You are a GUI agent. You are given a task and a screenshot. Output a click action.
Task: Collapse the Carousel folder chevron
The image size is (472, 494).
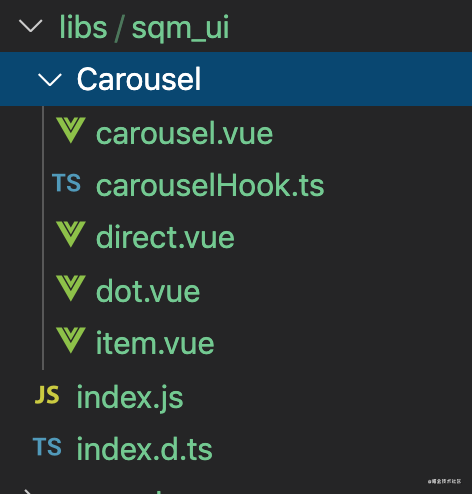50,80
